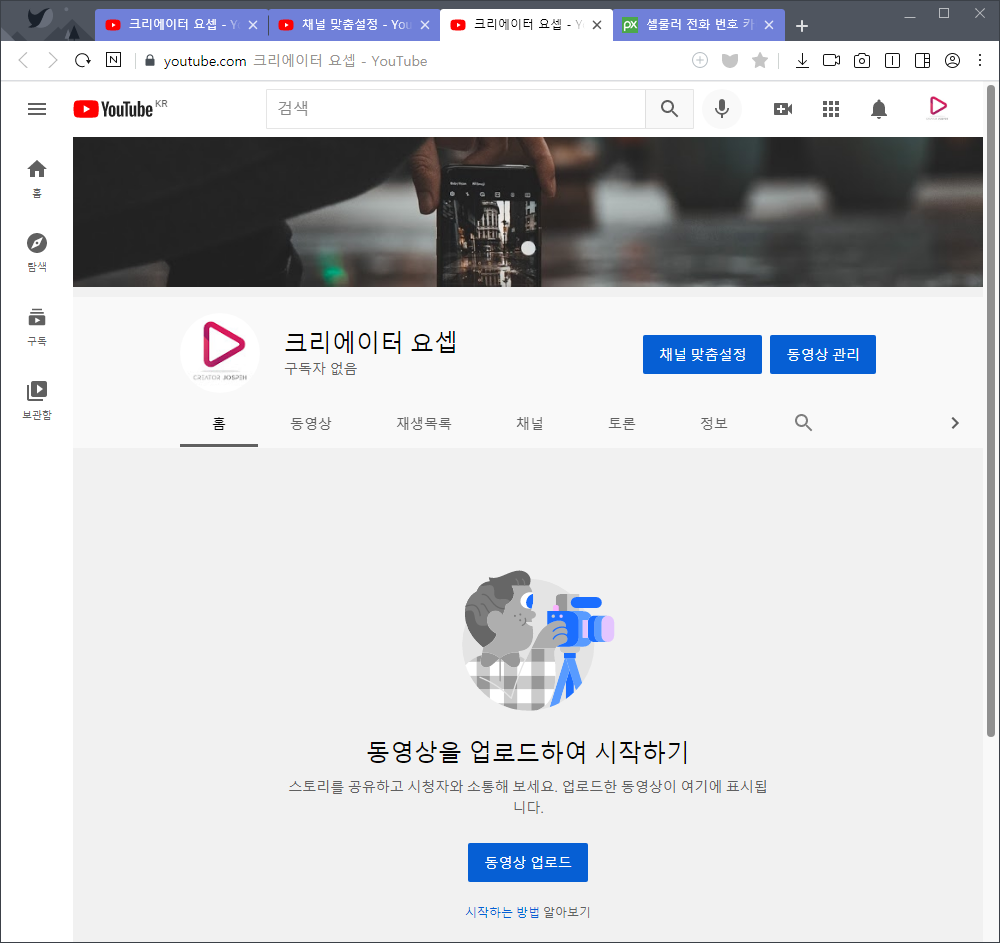The image size is (1000, 943).
Task: Show more channel tabs with right chevron
Action: click(955, 423)
